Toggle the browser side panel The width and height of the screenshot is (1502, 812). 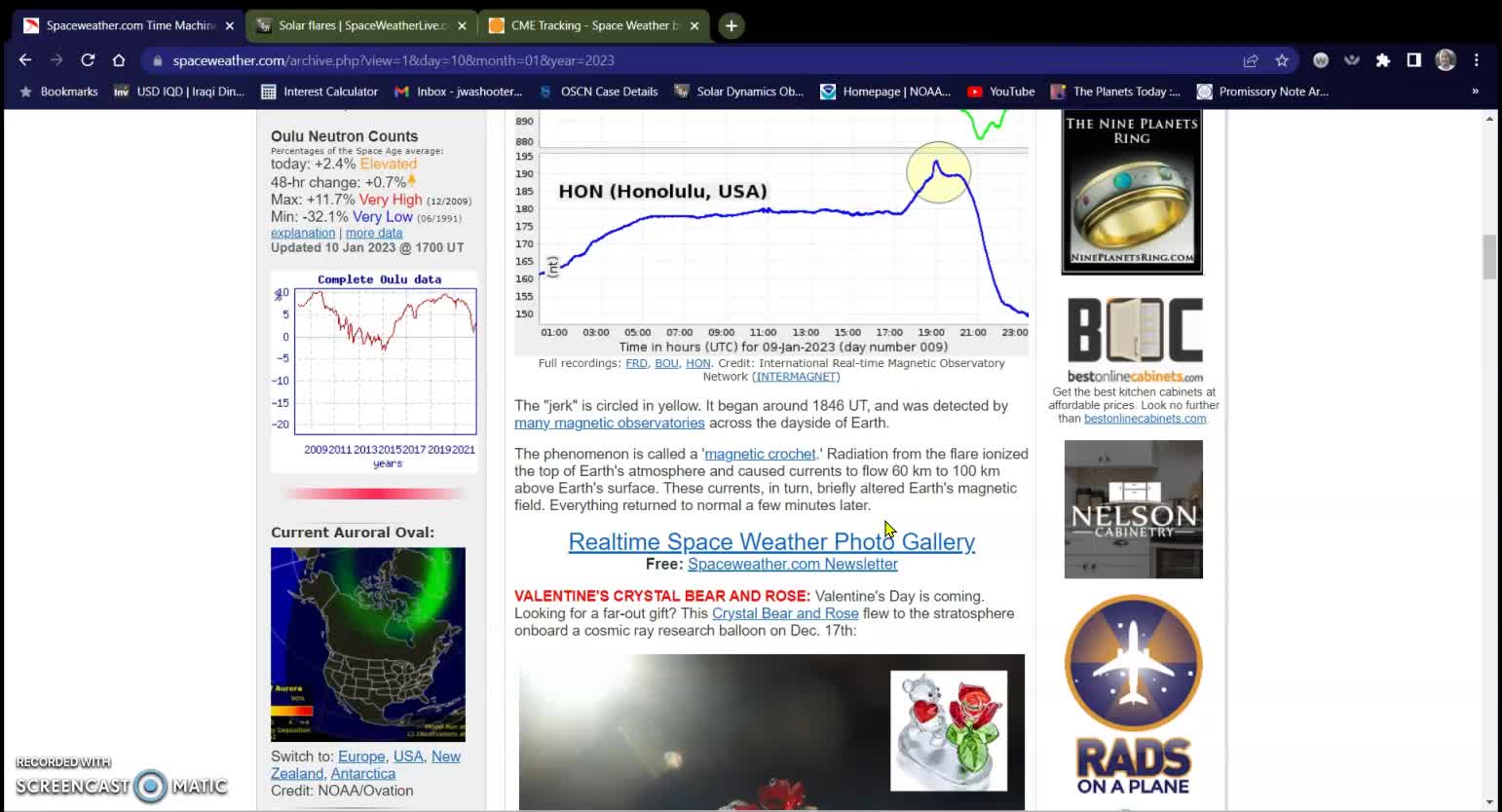pos(1414,60)
